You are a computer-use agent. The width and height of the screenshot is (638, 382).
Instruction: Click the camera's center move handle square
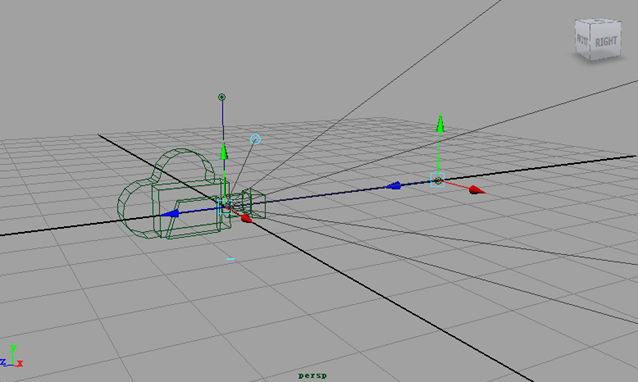tap(225, 207)
